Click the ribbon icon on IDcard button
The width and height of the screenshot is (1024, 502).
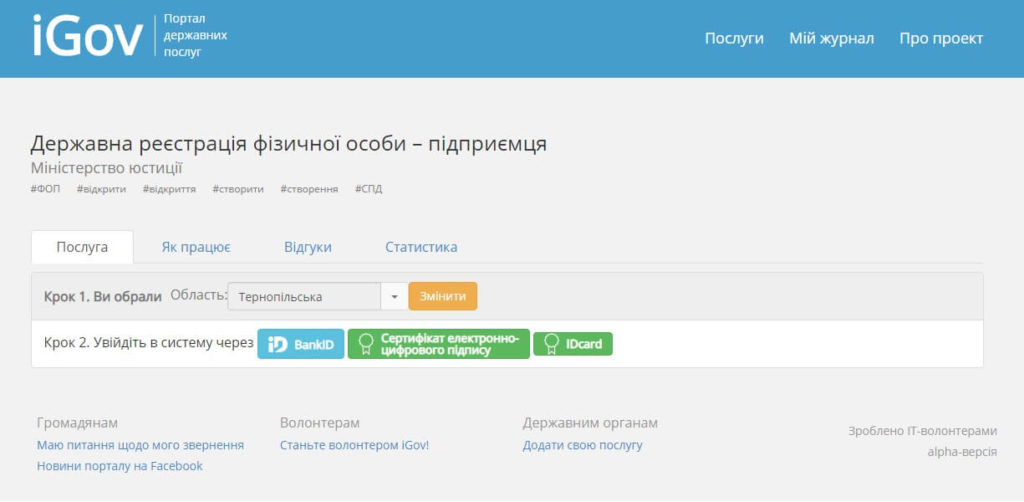[x=552, y=344]
